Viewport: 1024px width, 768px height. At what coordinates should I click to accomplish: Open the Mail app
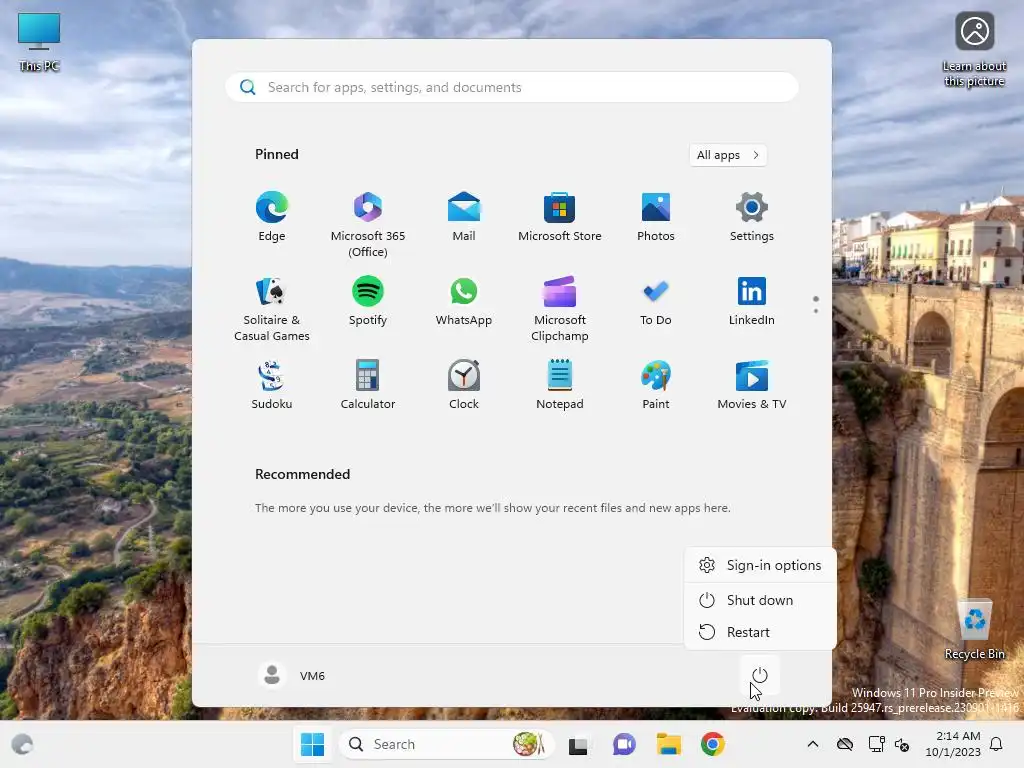click(x=464, y=217)
